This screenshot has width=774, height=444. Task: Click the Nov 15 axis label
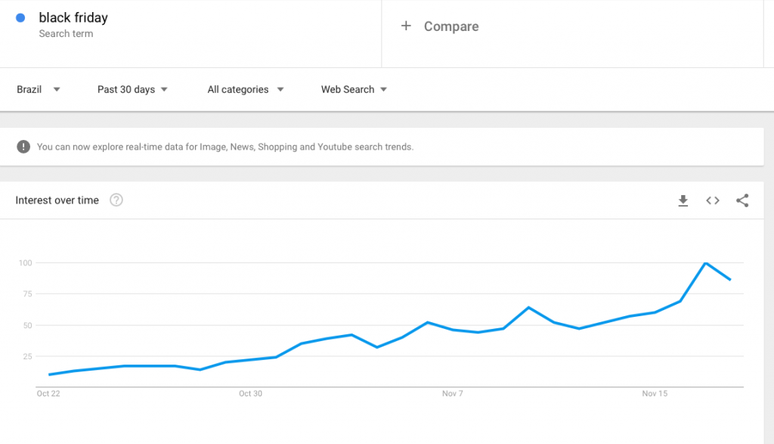pos(654,394)
